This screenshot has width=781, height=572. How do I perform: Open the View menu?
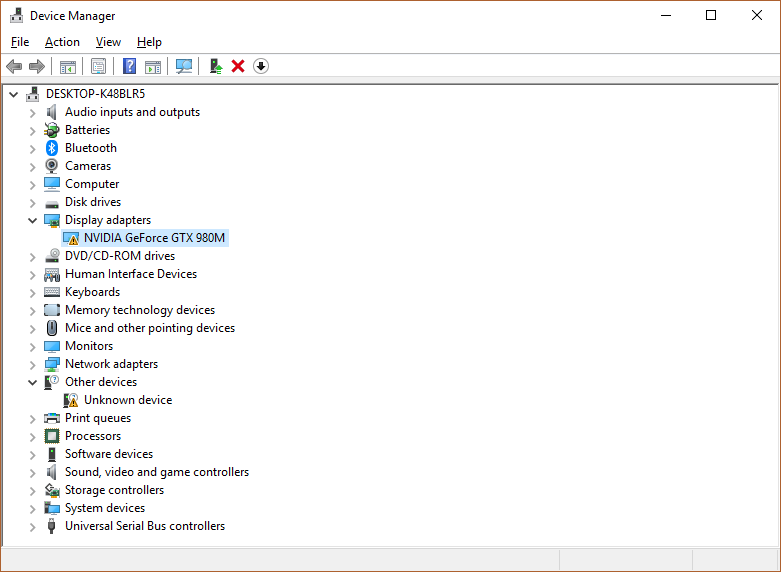coord(108,42)
